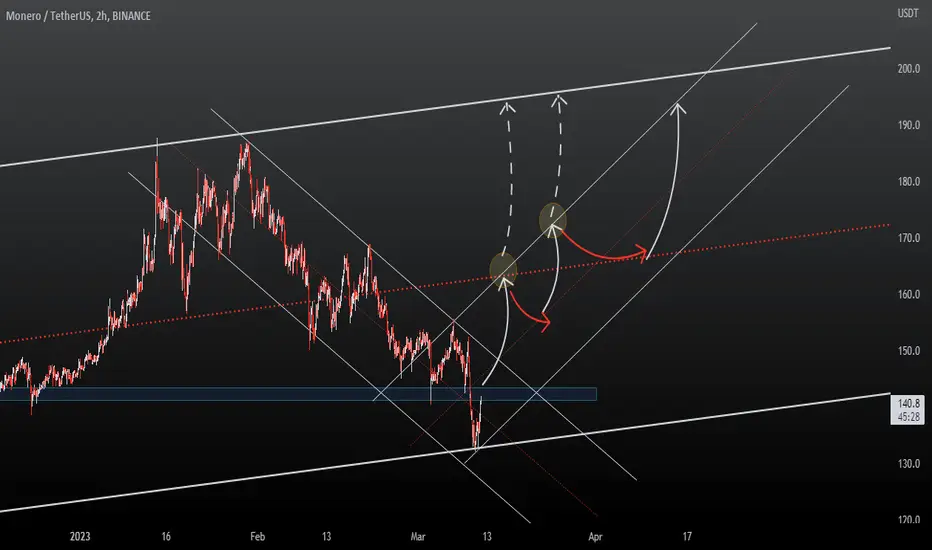
Task: Select the 150.0 price axis label
Action: [x=909, y=351]
